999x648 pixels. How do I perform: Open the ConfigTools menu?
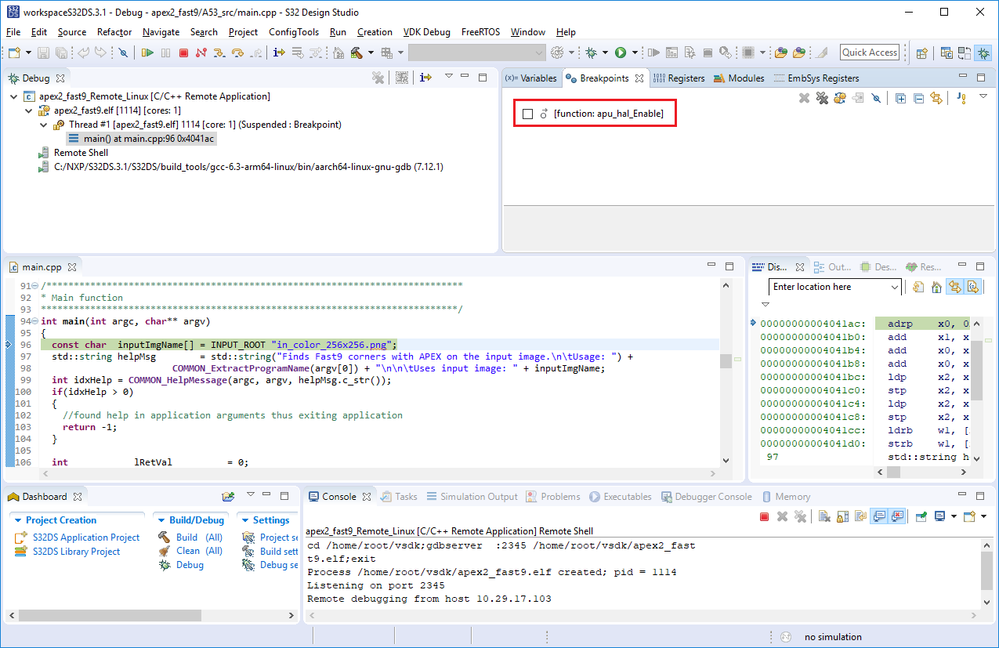click(x=294, y=32)
